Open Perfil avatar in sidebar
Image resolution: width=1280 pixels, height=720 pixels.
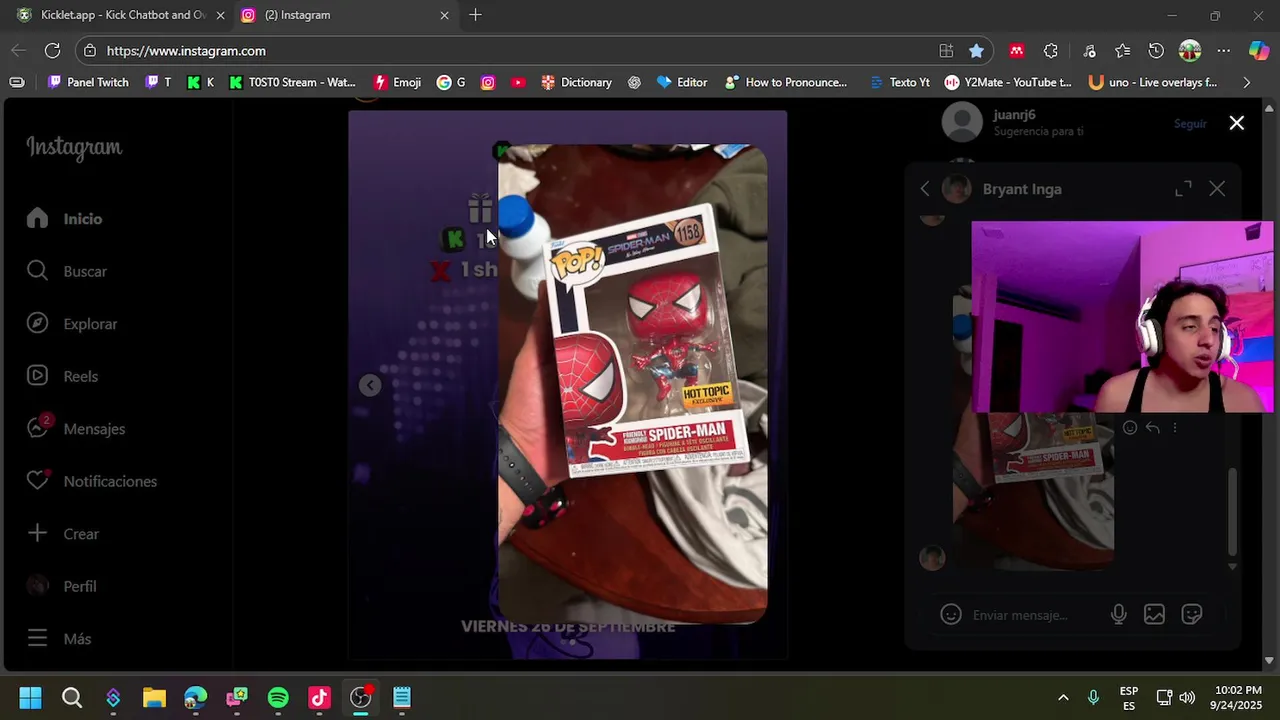[37, 586]
